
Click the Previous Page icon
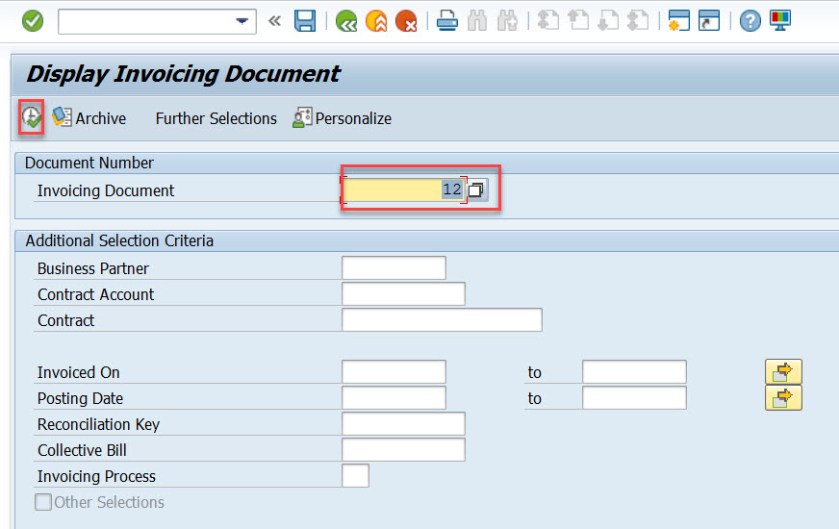578,21
